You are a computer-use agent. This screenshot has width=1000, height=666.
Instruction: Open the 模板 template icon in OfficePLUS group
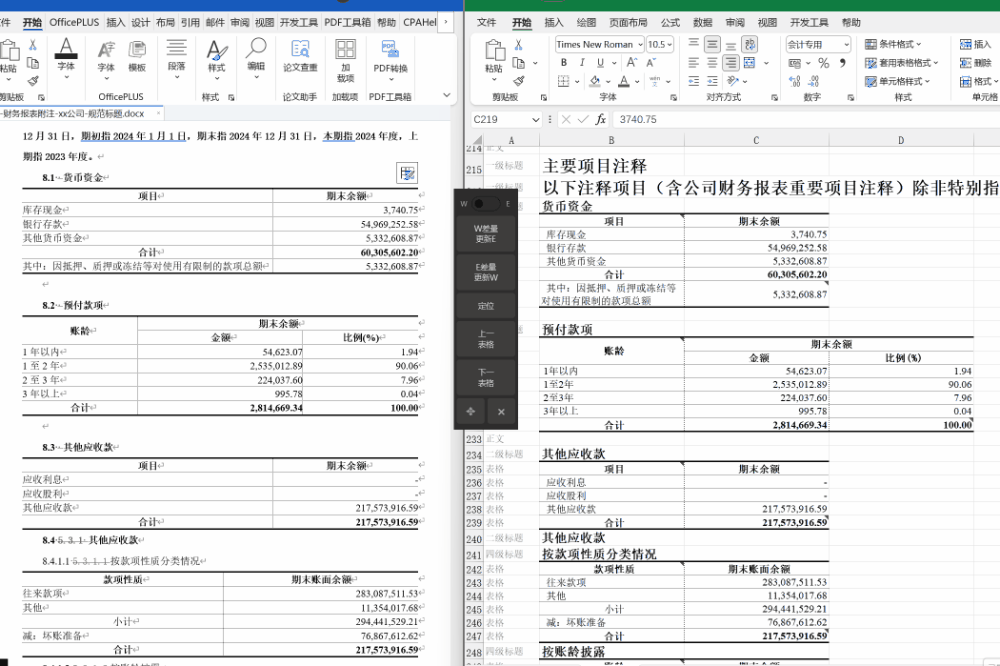click(x=137, y=50)
